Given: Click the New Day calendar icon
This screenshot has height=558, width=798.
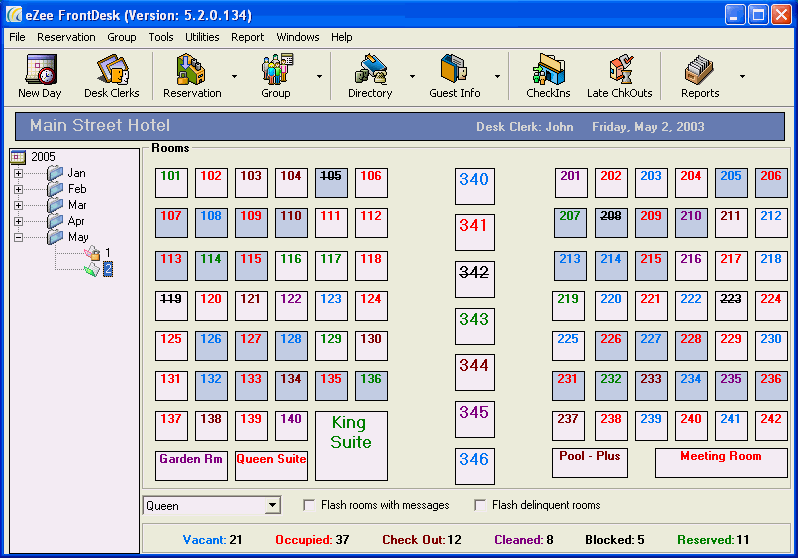Looking at the screenshot, I should (x=41, y=69).
